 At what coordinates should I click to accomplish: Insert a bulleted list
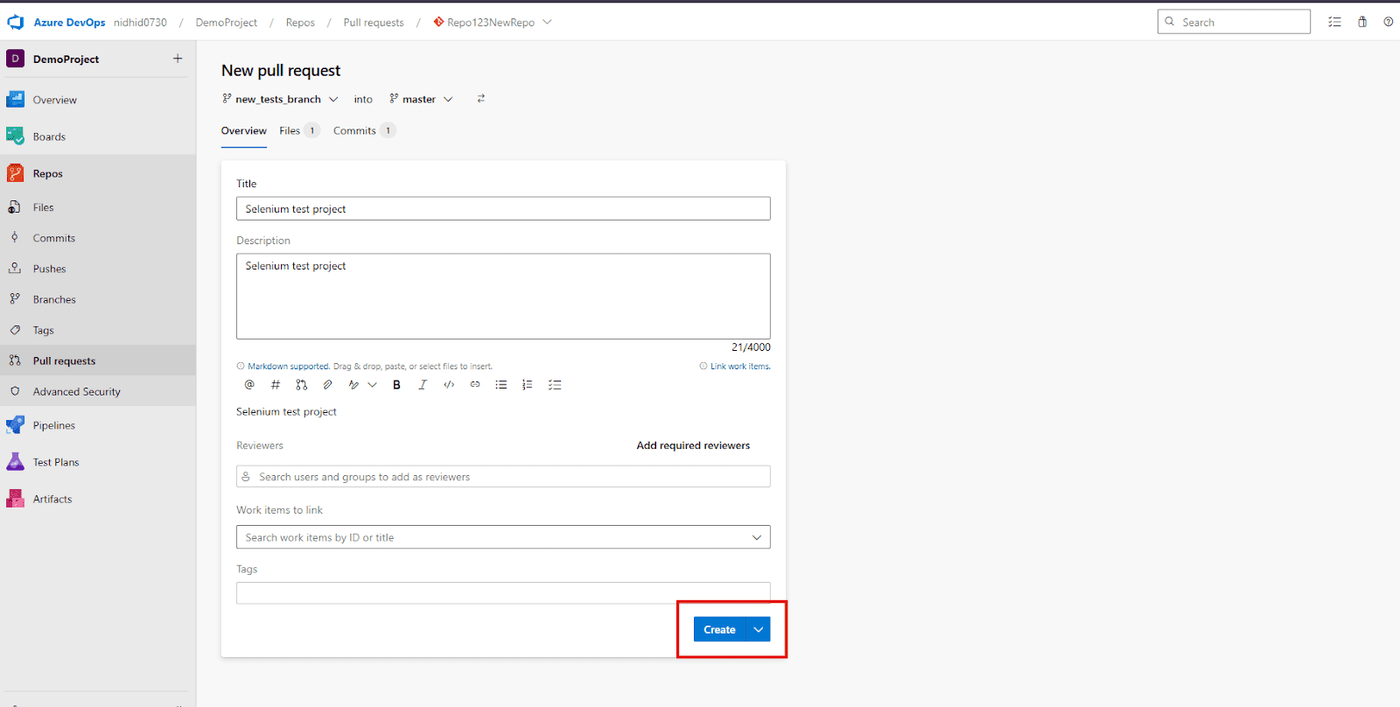pos(502,385)
